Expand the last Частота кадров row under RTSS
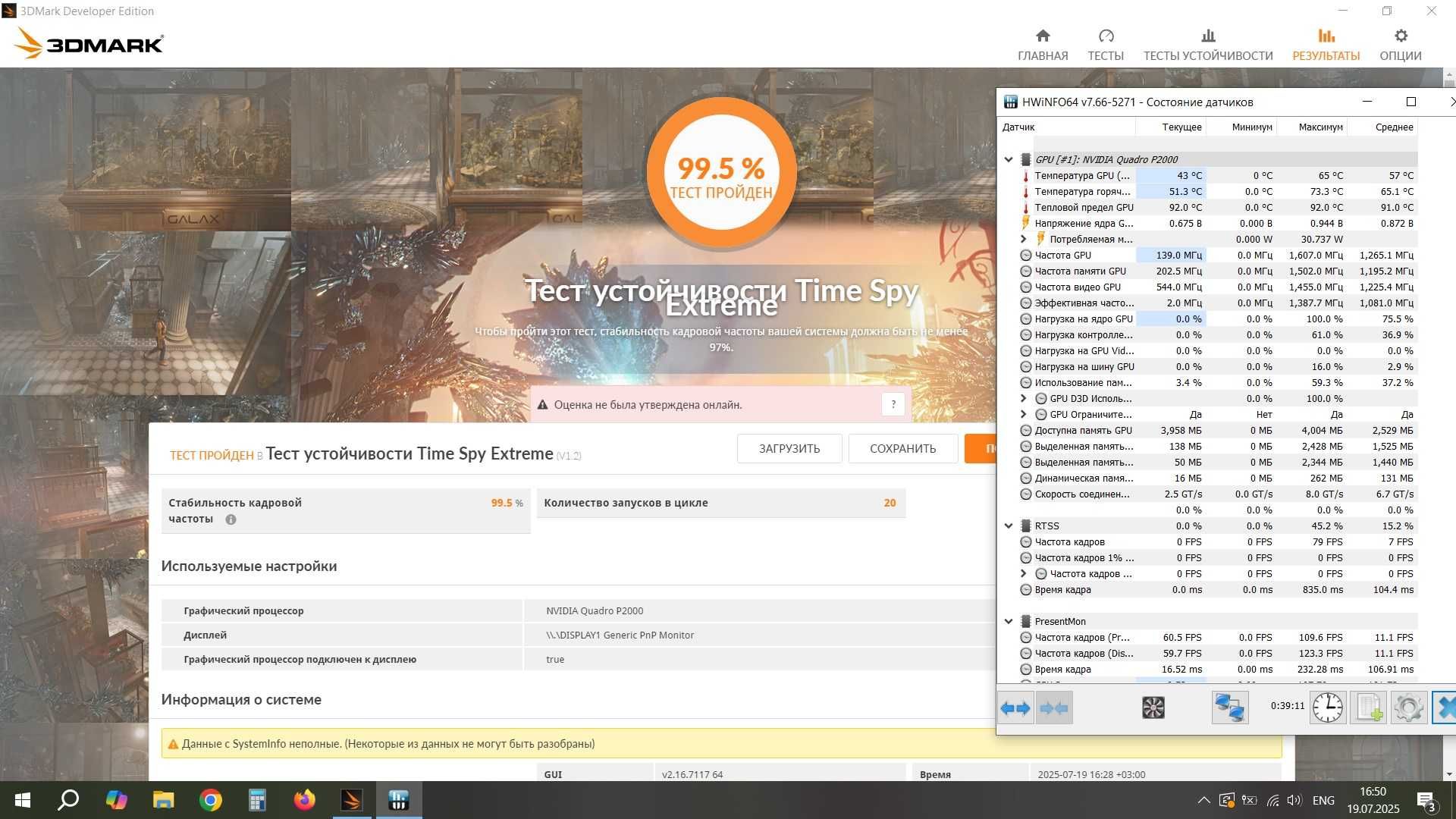This screenshot has width=1456, height=819. pyautogui.click(x=1023, y=573)
